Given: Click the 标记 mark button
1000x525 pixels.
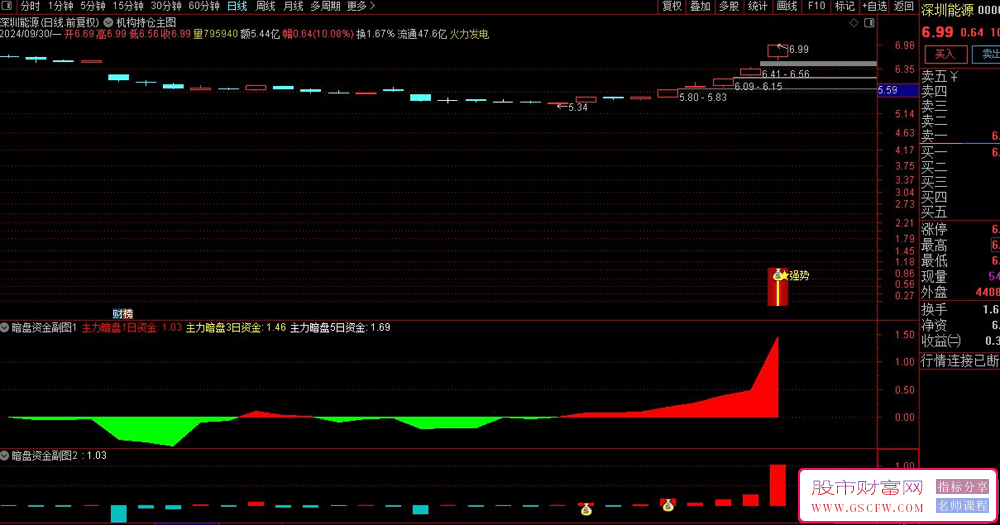Looking at the screenshot, I should (844, 6).
